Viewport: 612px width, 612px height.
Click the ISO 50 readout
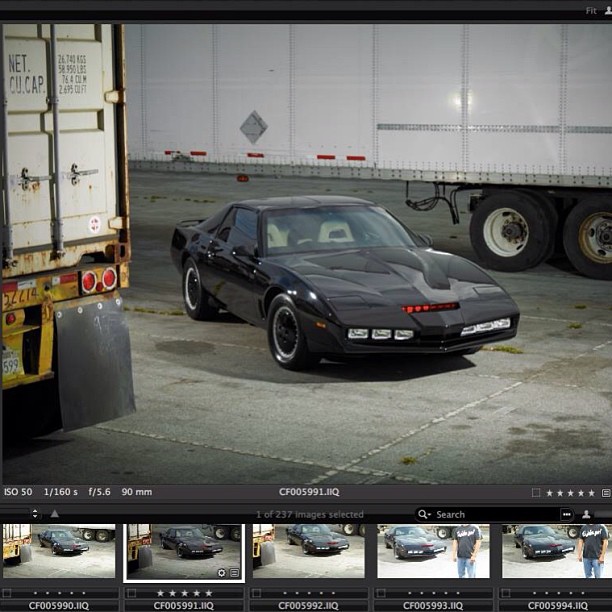click(18, 492)
